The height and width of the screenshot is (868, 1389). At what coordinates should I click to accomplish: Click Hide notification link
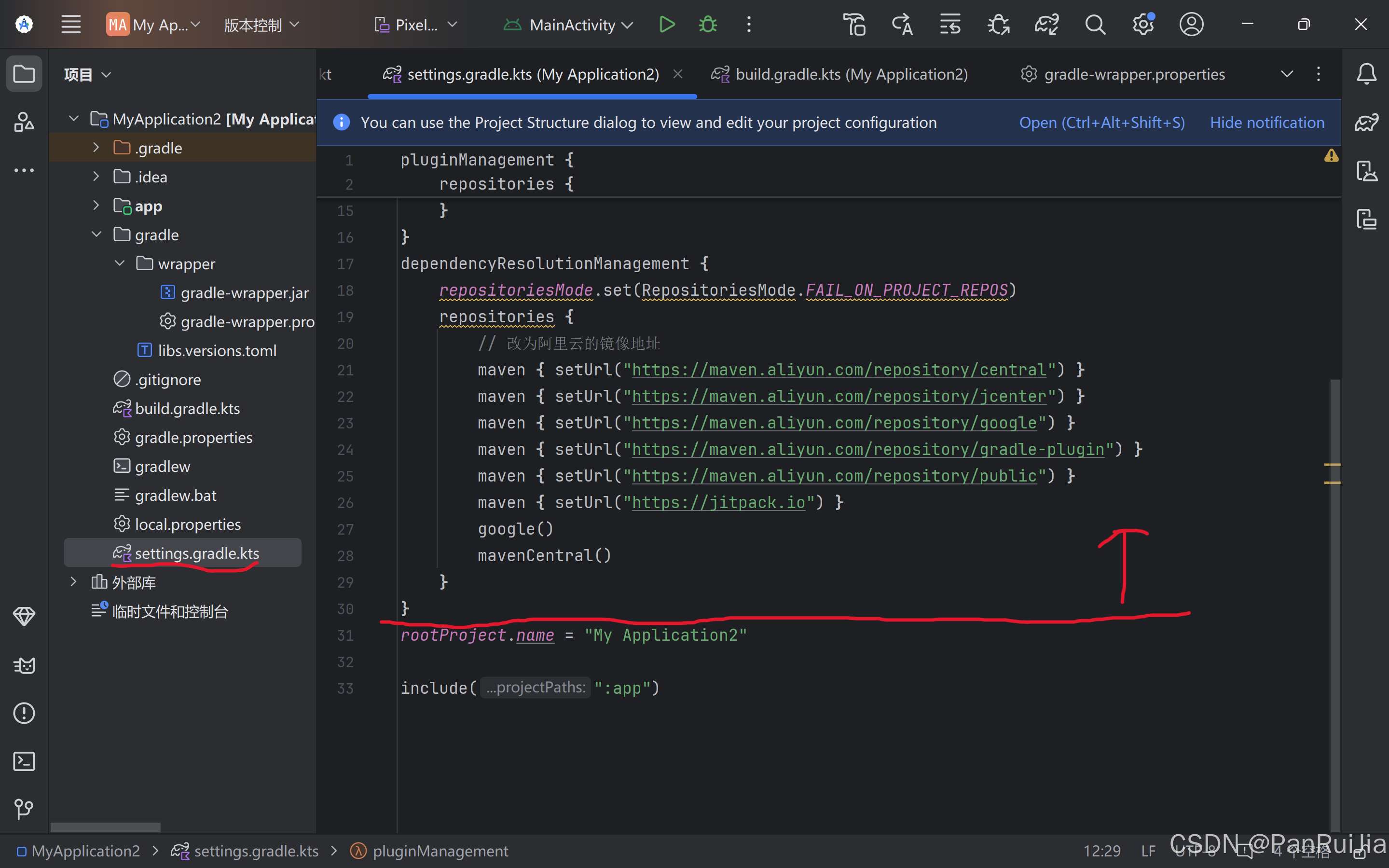click(x=1267, y=122)
